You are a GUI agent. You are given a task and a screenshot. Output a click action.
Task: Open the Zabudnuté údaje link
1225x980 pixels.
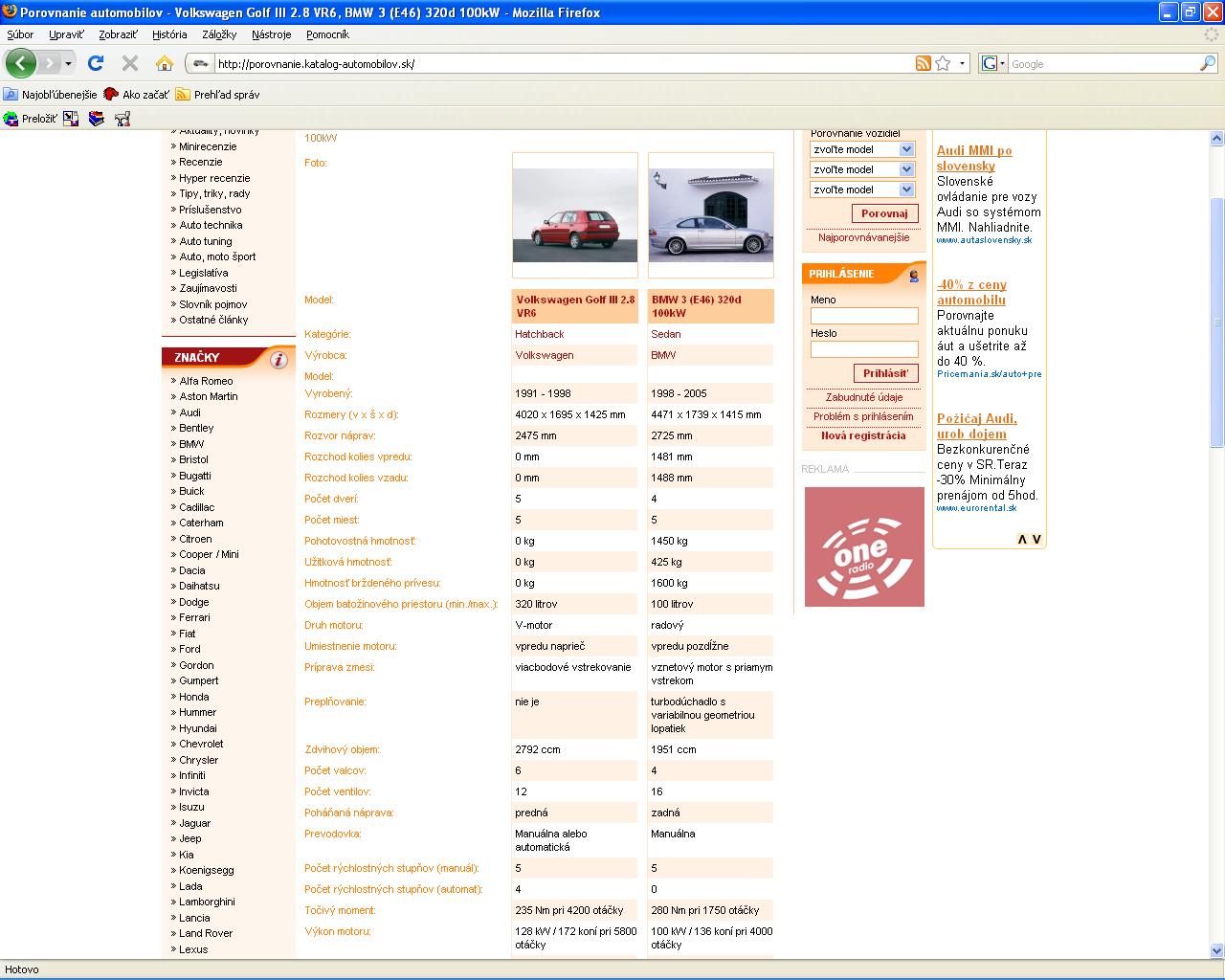864,397
